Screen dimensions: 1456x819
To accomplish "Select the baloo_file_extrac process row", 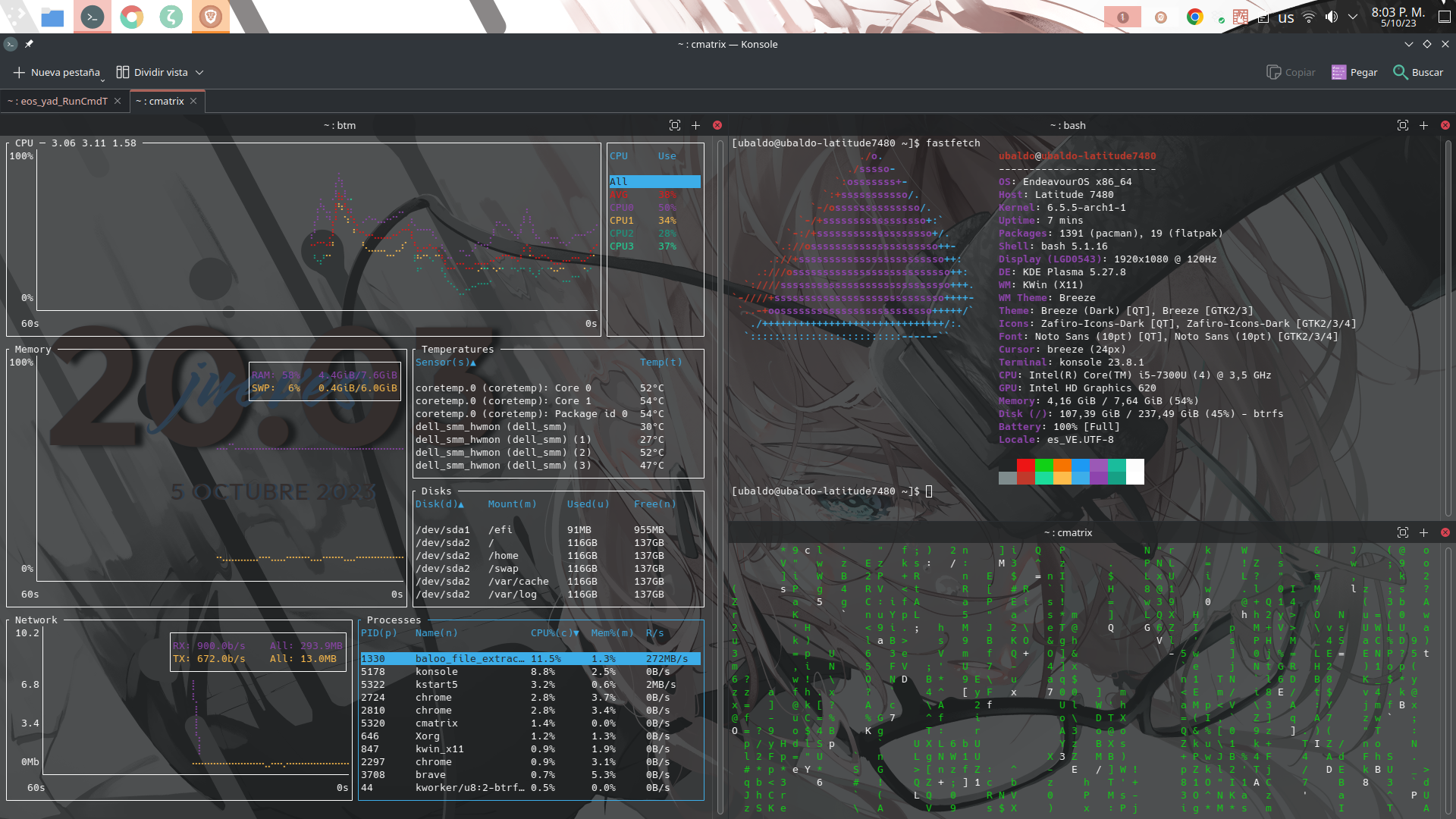I will pyautogui.click(x=530, y=659).
